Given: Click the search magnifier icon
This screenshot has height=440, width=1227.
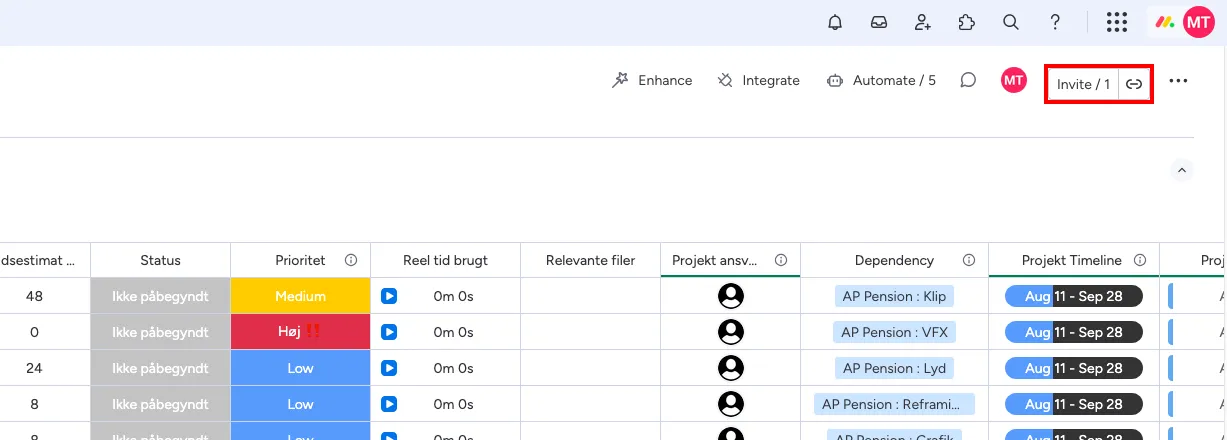Looking at the screenshot, I should [1011, 22].
